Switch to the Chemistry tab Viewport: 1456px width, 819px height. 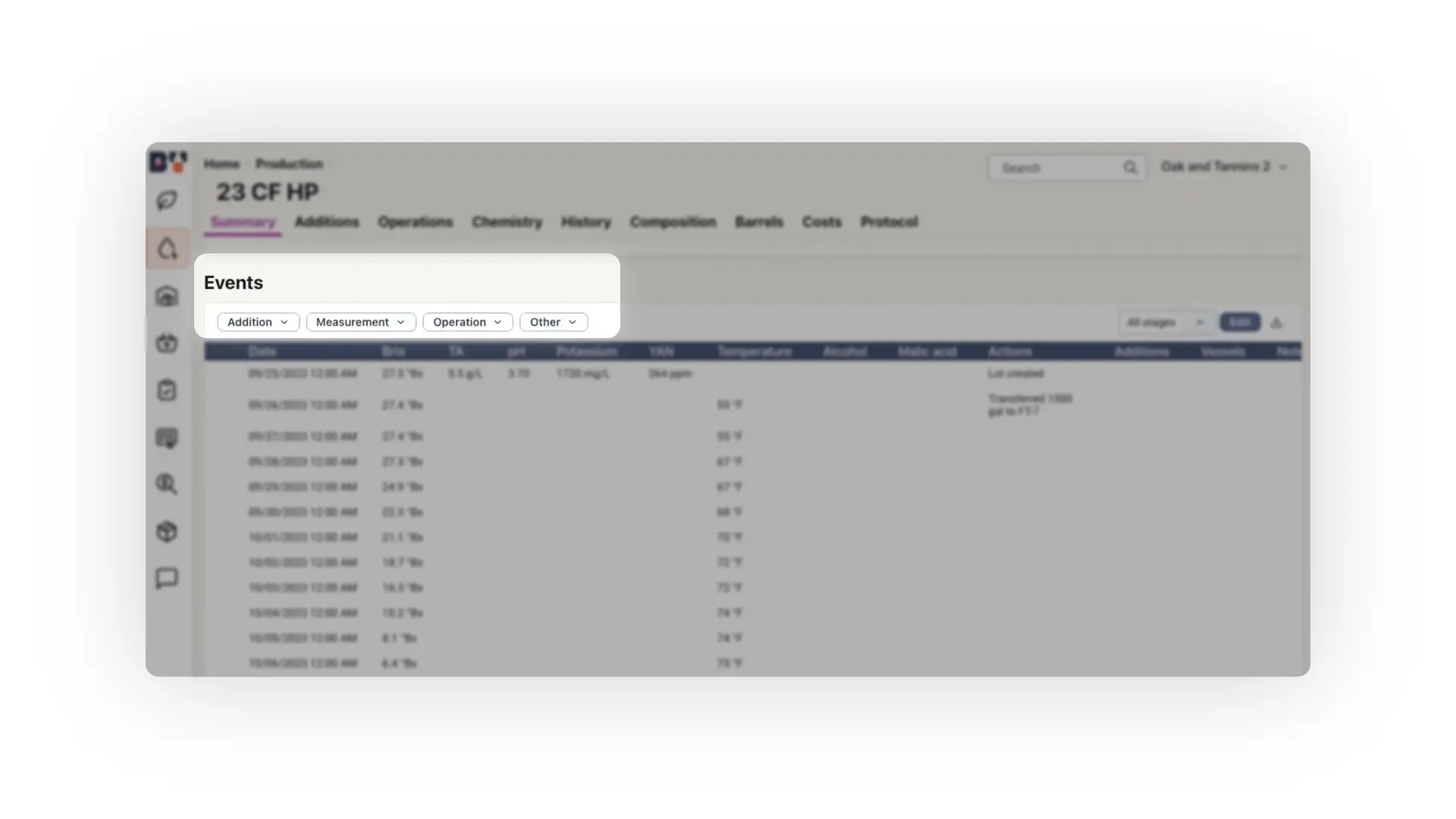(507, 222)
